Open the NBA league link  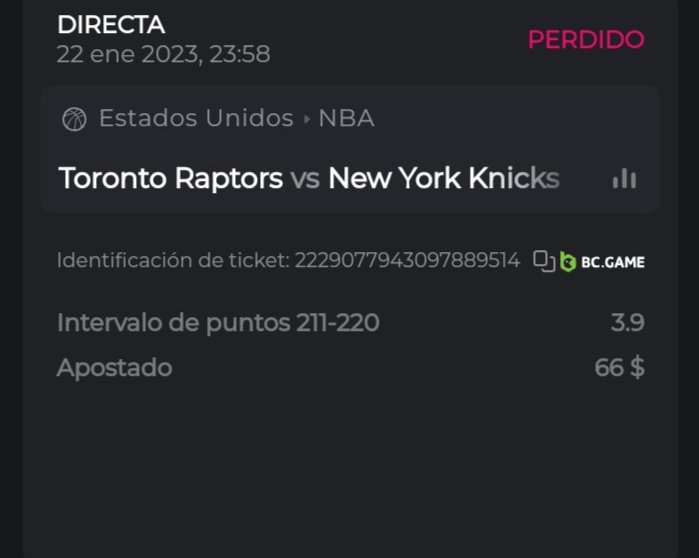coord(346,119)
